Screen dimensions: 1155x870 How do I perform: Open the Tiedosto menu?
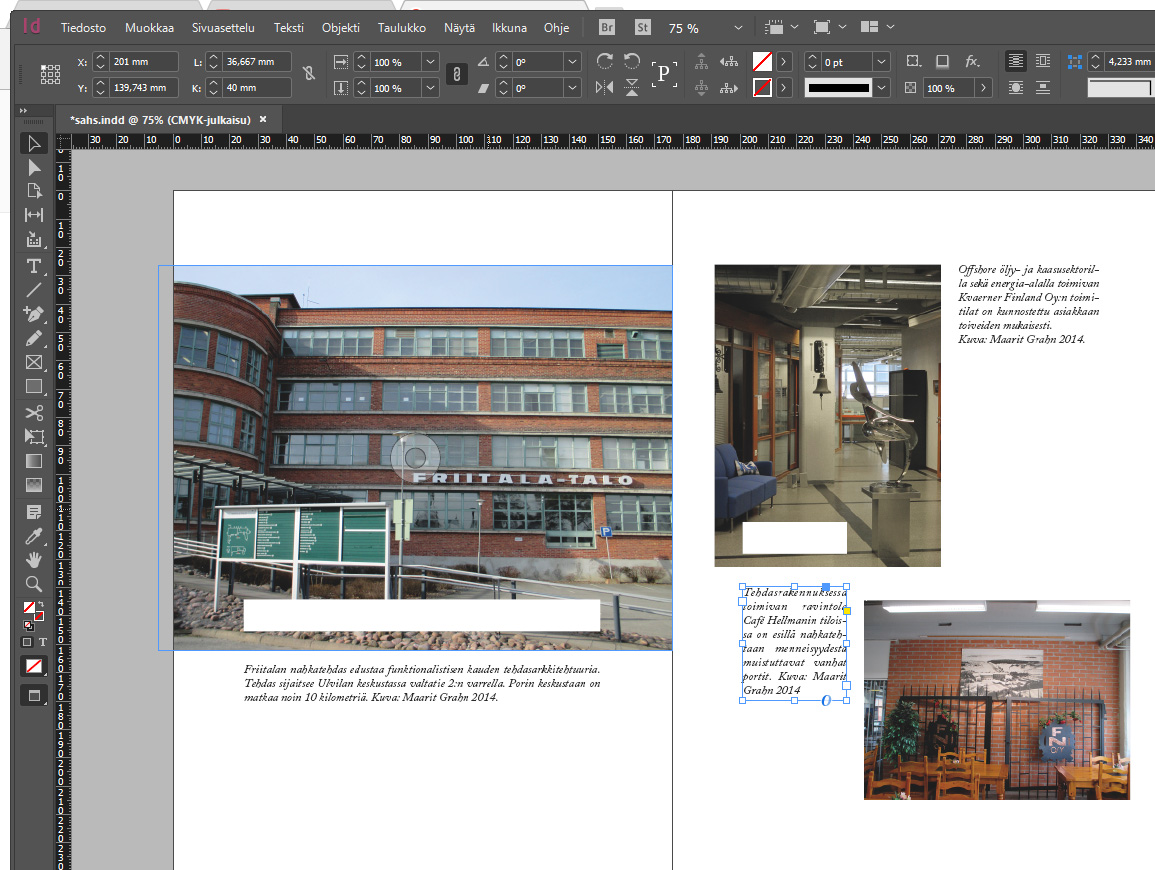[83, 28]
